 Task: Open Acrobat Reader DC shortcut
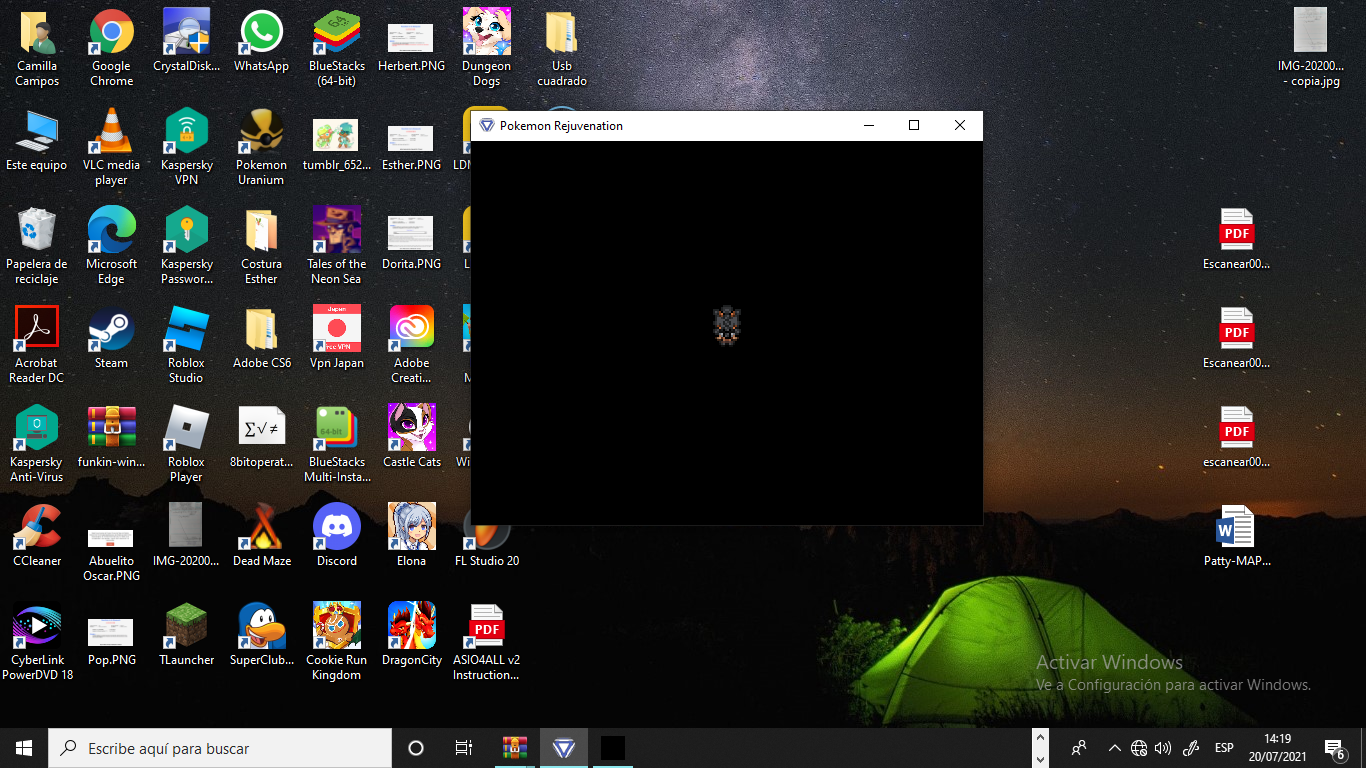pos(37,330)
